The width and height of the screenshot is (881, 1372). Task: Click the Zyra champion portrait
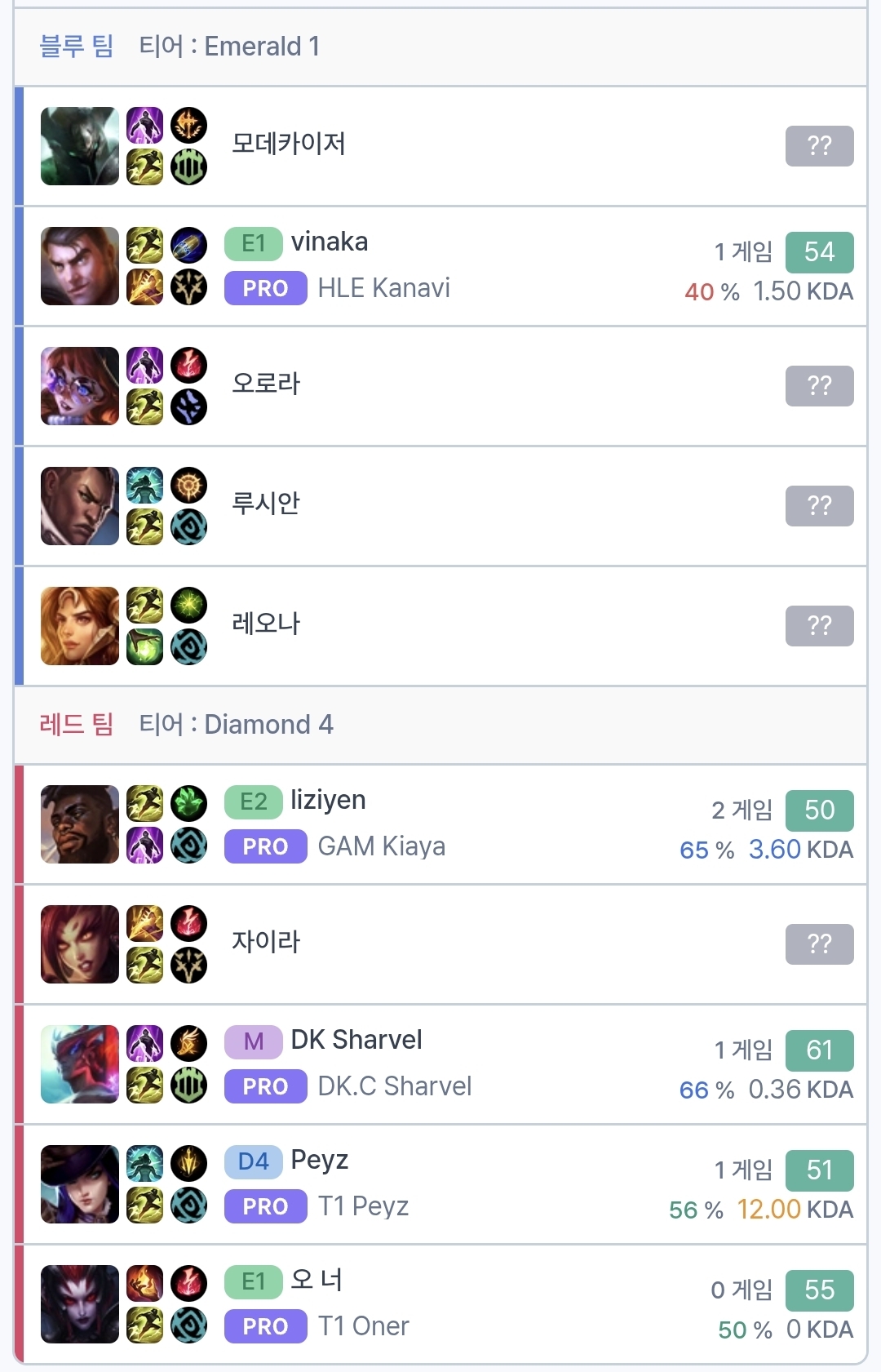coord(80,944)
